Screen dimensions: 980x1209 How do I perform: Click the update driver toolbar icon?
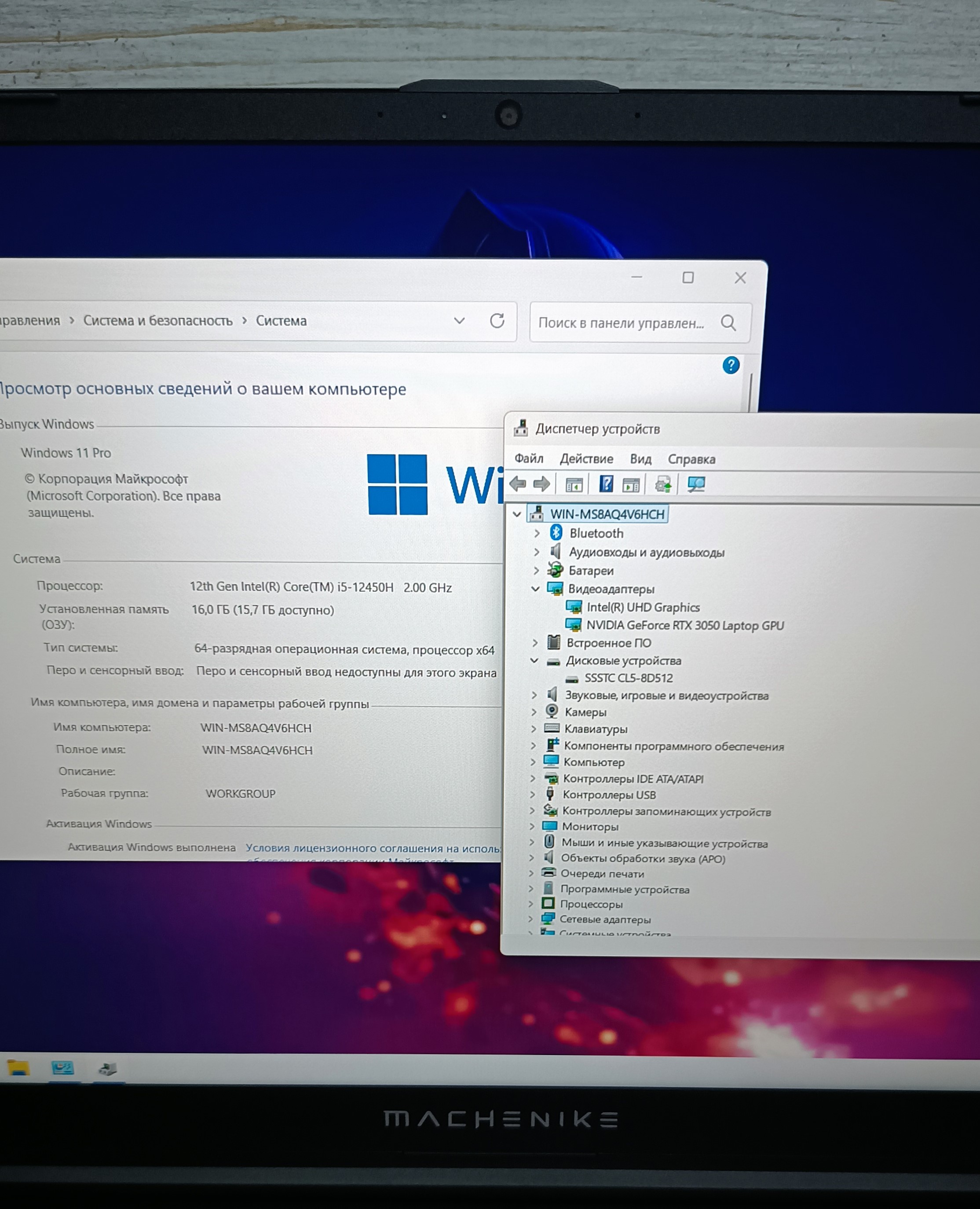(663, 484)
